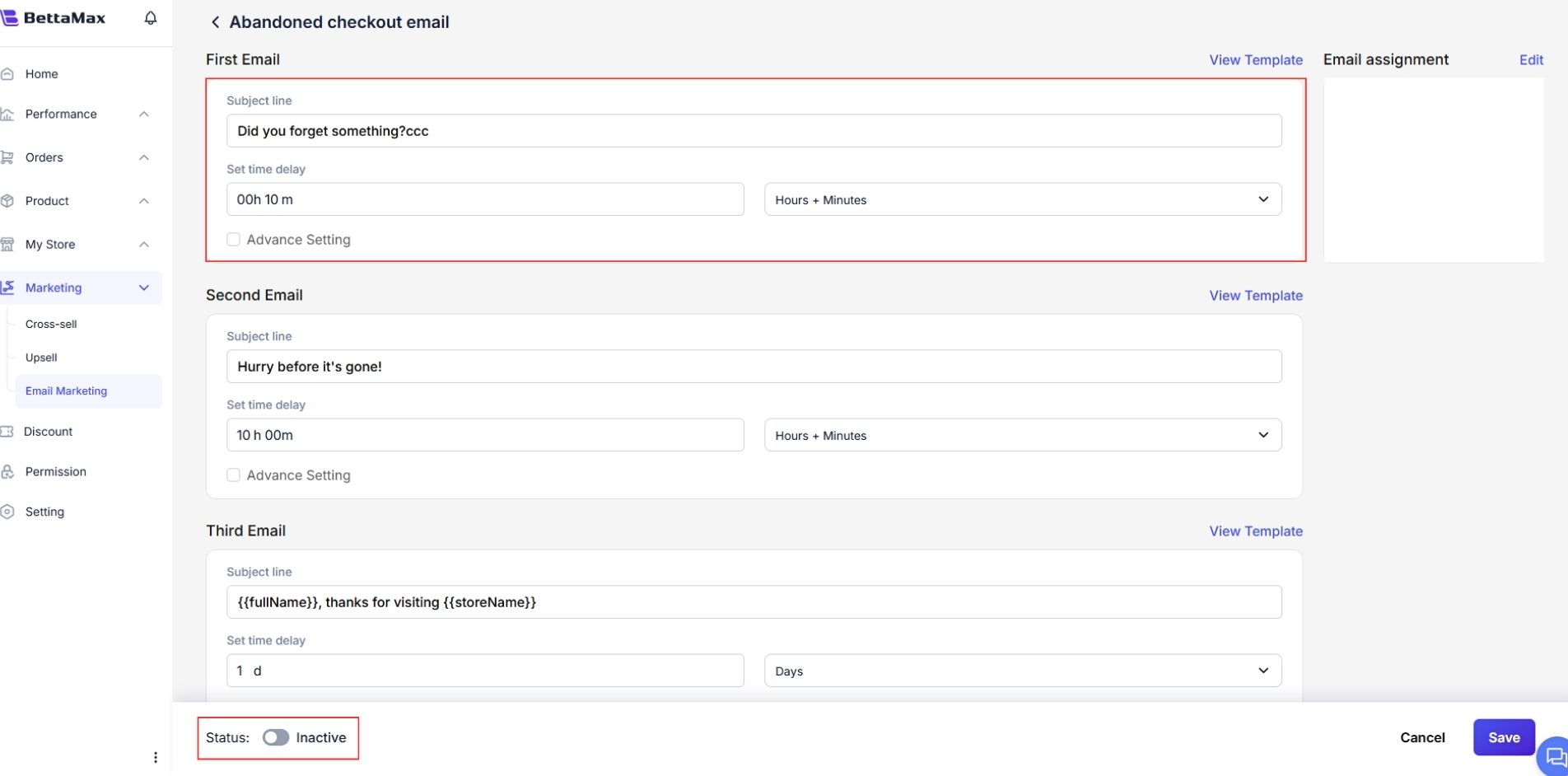Click the Product box icon
Image resolution: width=1568 pixels, height=776 pixels.
8,200
